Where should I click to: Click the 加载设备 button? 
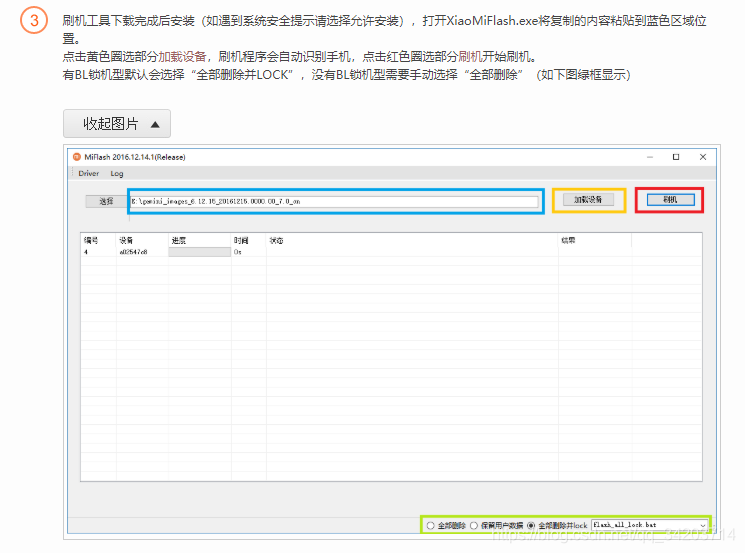[x=588, y=200]
